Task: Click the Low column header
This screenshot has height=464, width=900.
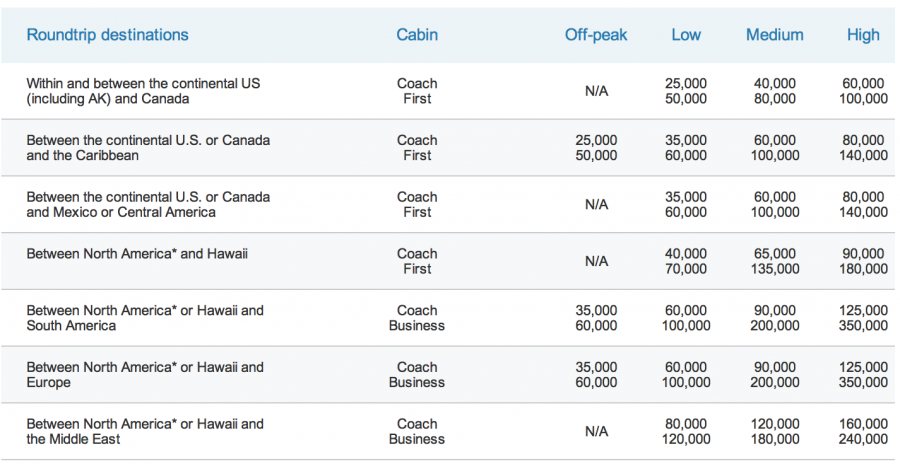Action: (686, 35)
